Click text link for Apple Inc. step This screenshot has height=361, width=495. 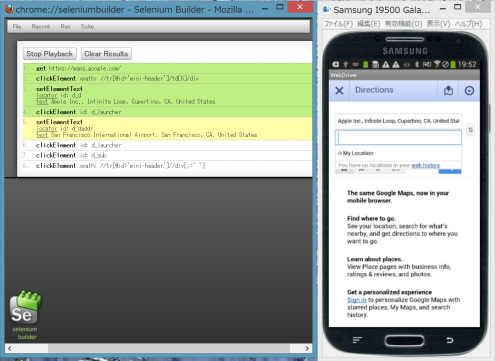pos(42,102)
